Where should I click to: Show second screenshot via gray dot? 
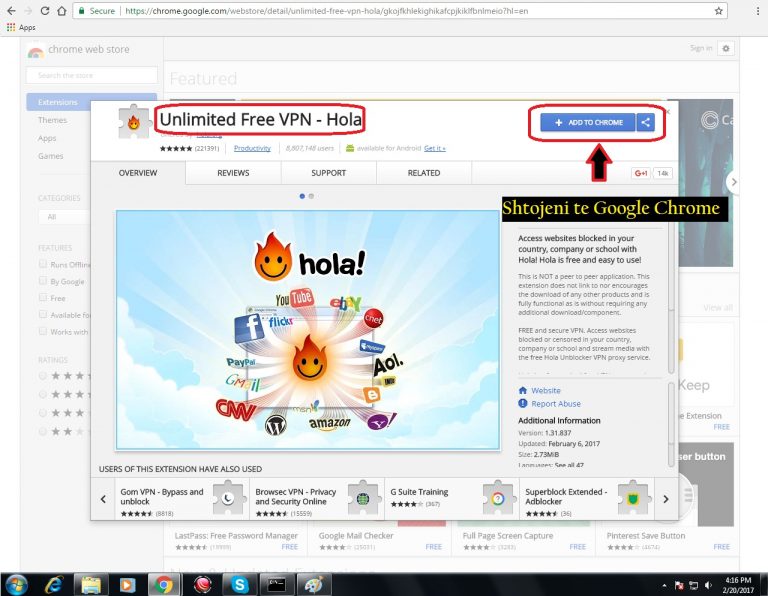(x=311, y=196)
